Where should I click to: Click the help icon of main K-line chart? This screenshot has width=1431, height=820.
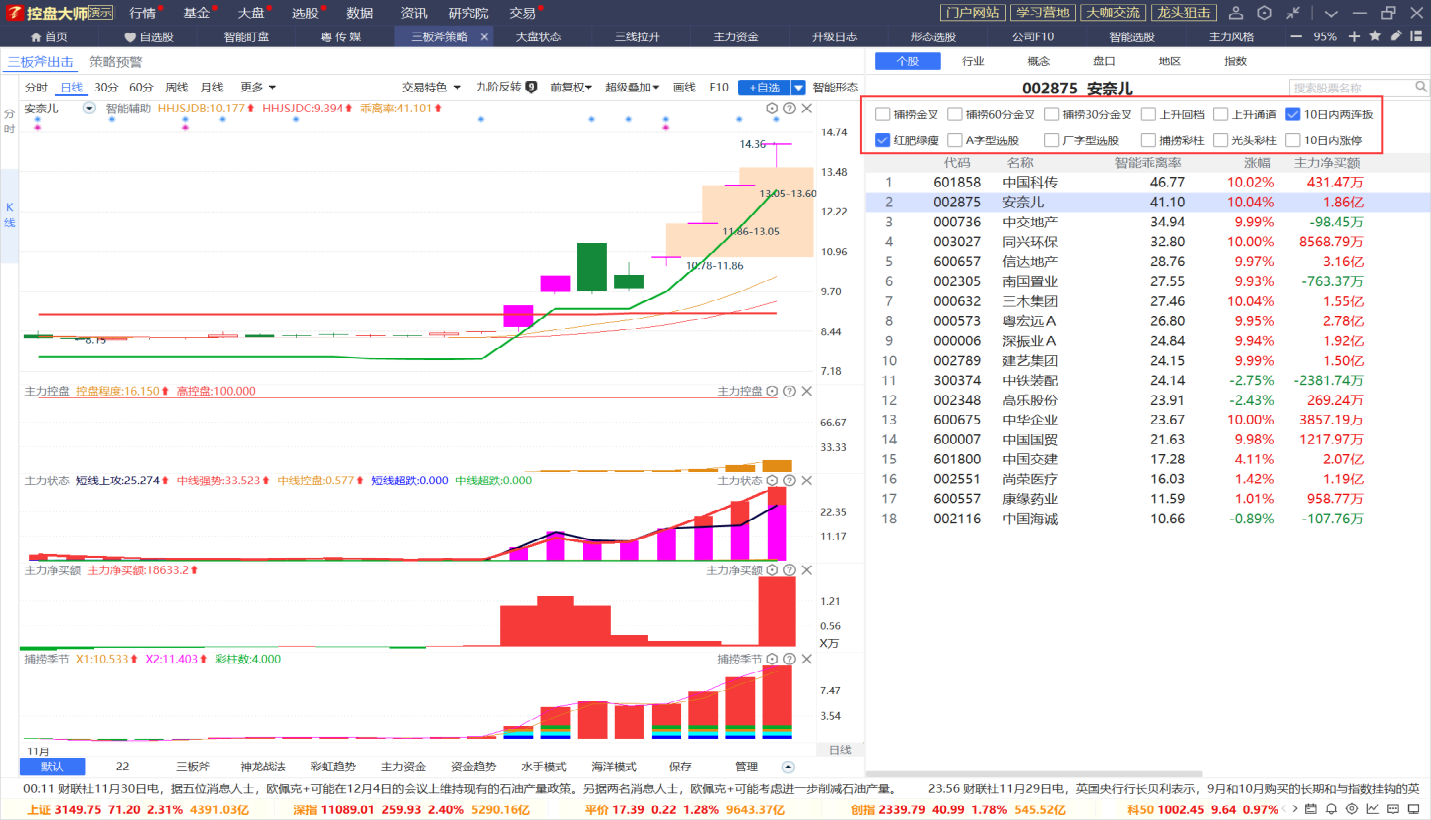789,108
